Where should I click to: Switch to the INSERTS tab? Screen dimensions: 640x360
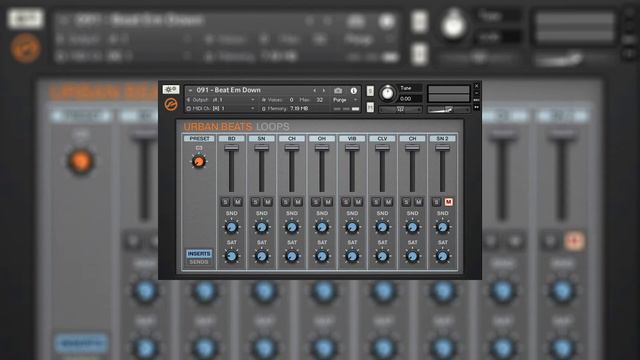click(x=199, y=253)
